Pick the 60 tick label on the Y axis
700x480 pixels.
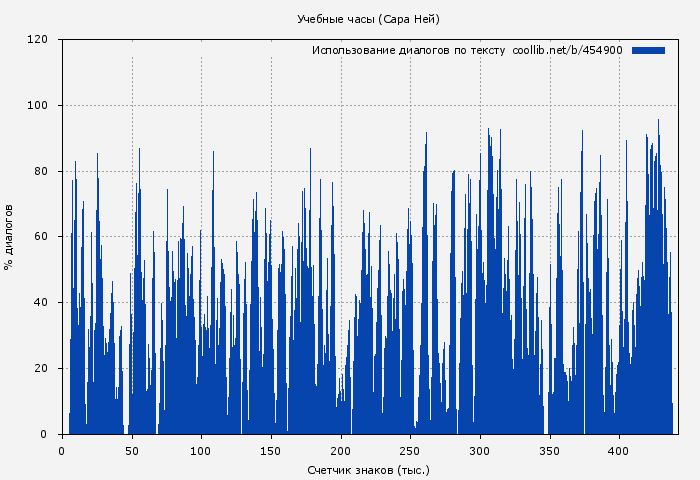[x=41, y=237]
